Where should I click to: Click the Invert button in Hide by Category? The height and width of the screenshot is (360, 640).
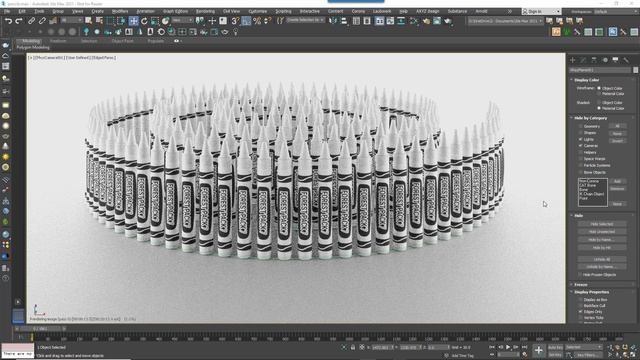pyautogui.click(x=617, y=141)
